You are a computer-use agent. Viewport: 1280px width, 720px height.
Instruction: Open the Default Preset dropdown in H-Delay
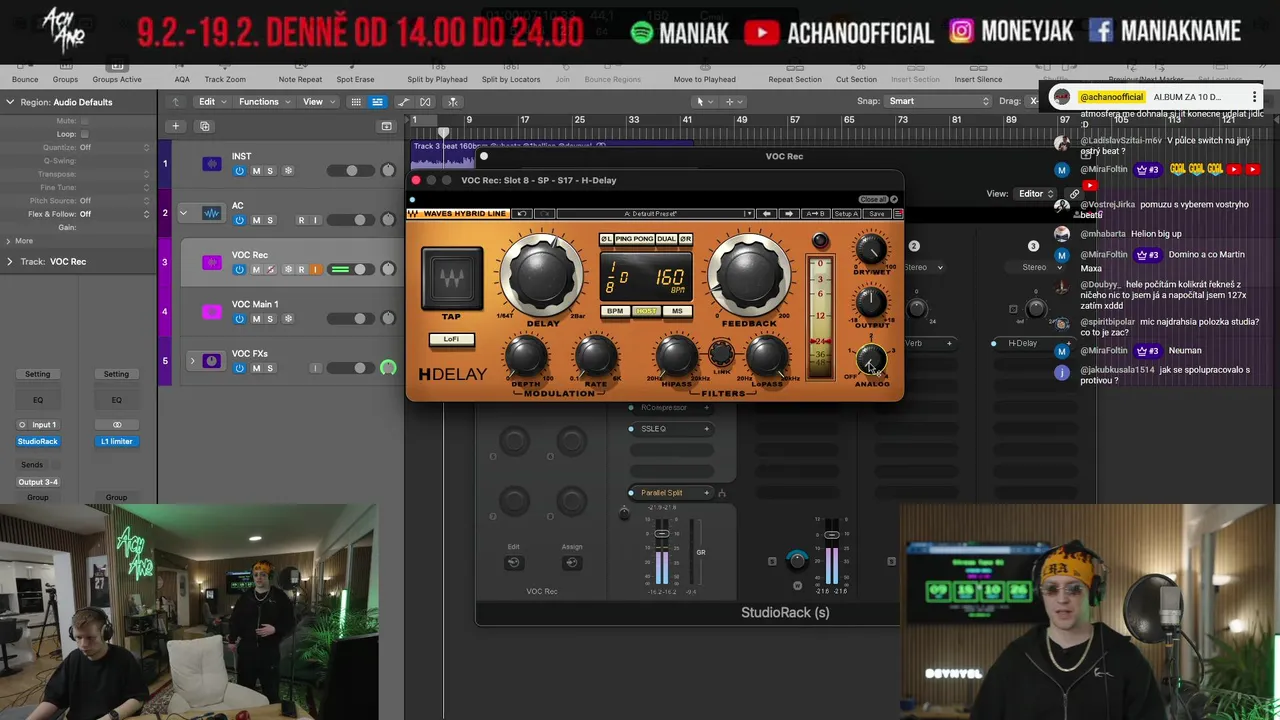(655, 214)
